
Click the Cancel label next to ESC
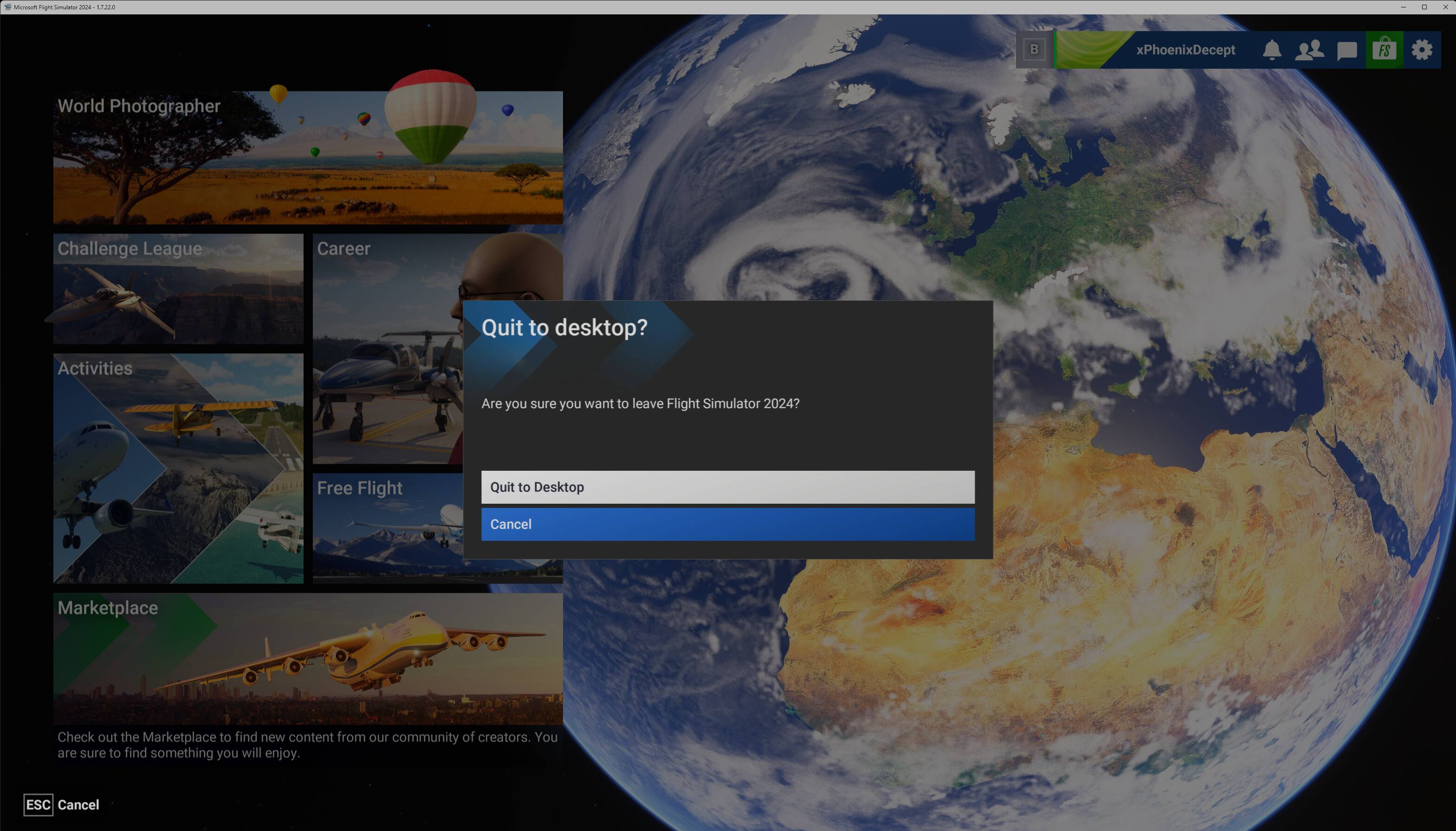[78, 805]
